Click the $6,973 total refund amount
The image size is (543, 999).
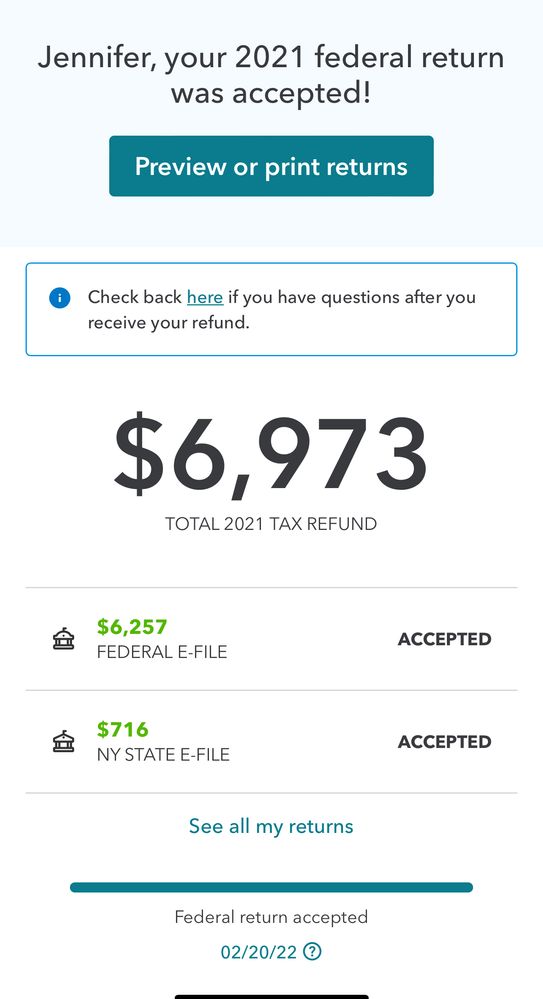[271, 457]
